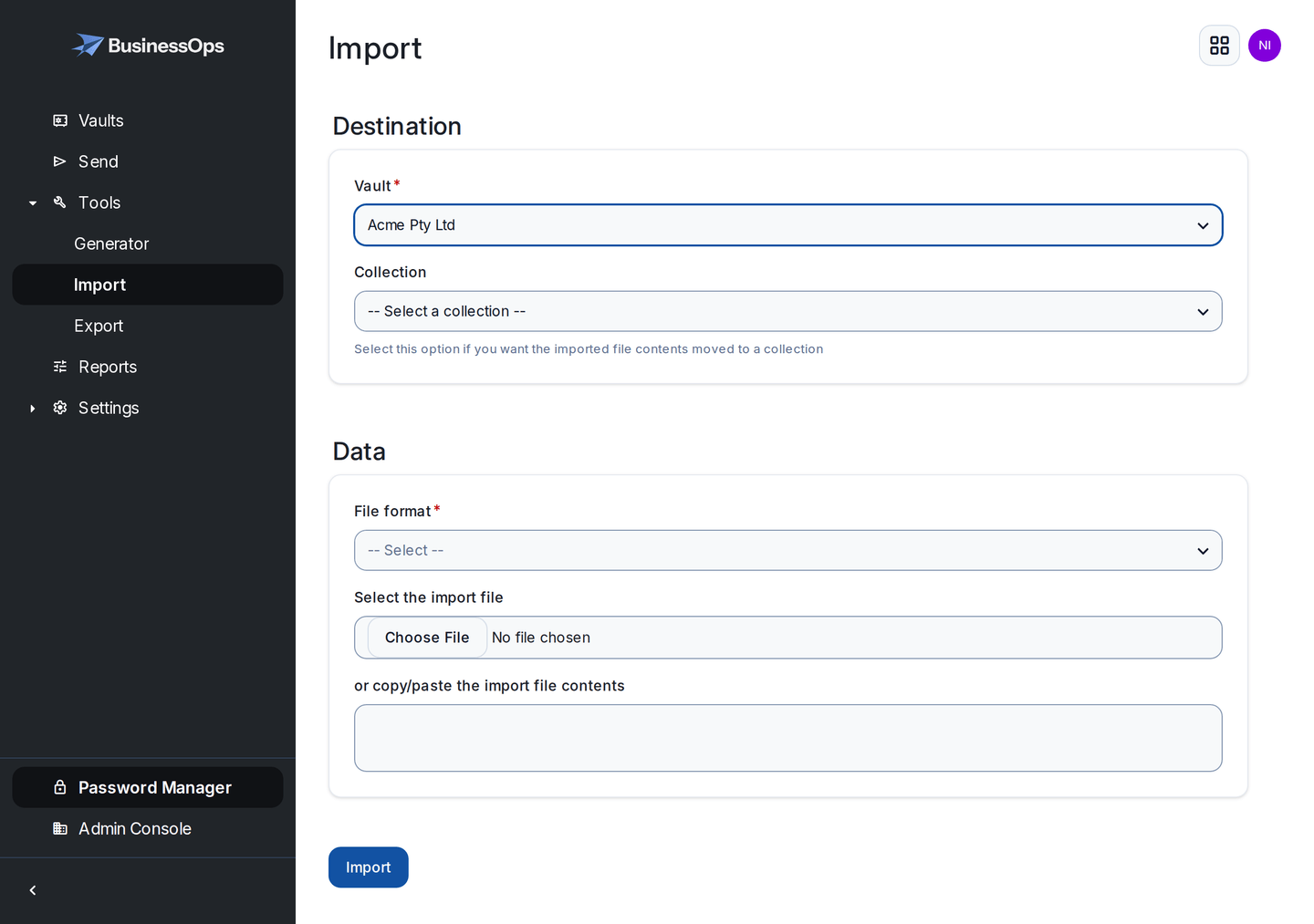Click the Send arrow icon

tap(60, 161)
